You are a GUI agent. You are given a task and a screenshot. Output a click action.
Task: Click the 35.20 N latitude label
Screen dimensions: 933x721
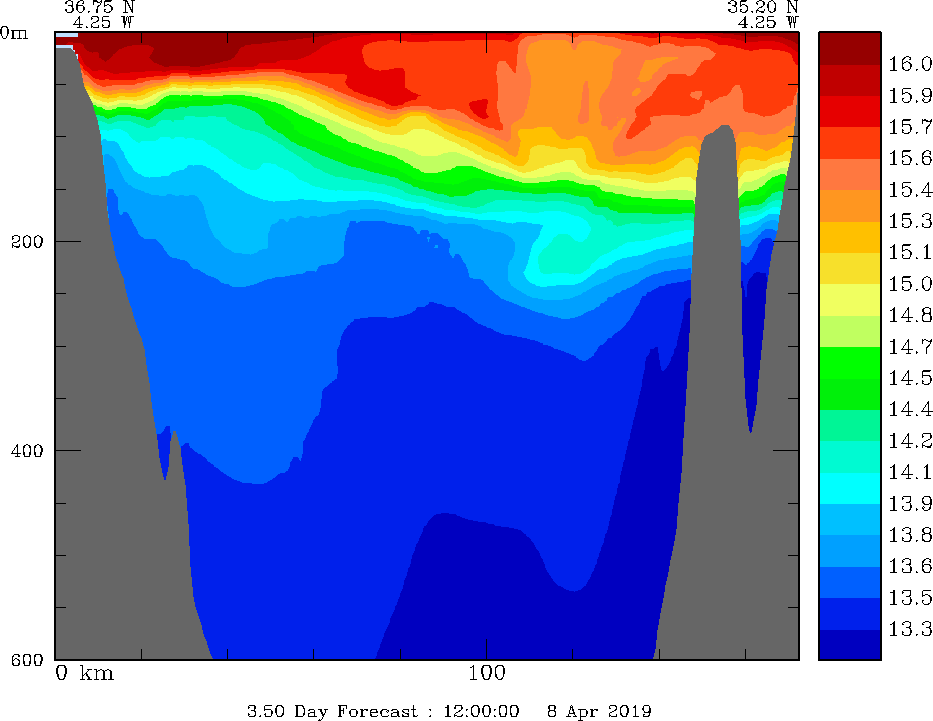(x=762, y=7)
